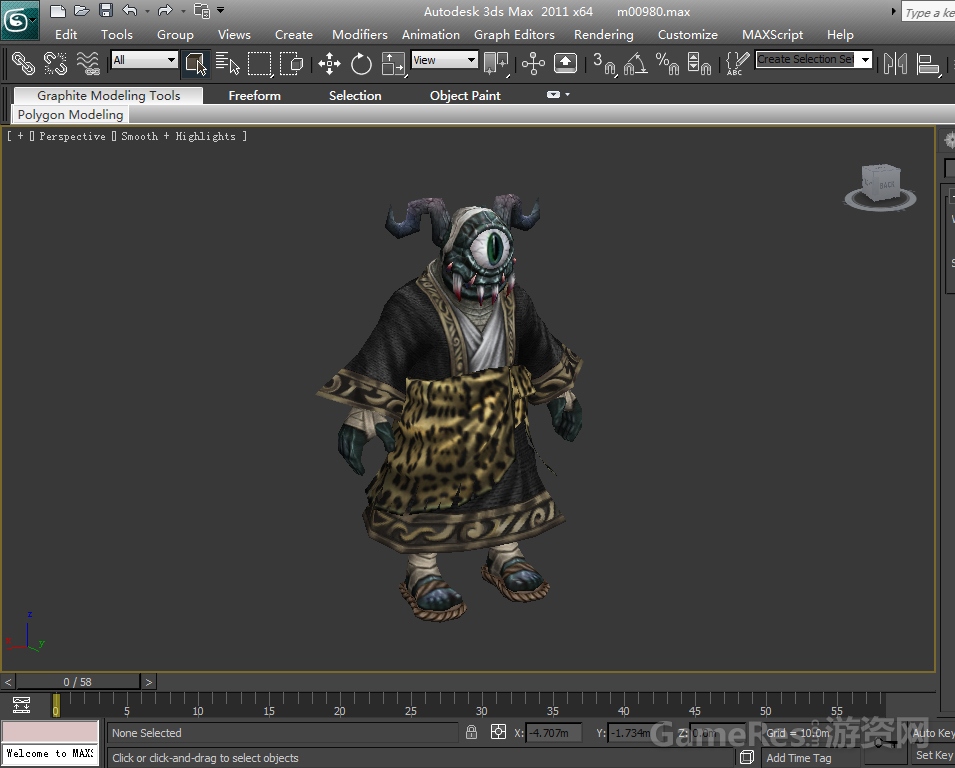
Task: Activate the Select and Move tool
Action: (329, 63)
